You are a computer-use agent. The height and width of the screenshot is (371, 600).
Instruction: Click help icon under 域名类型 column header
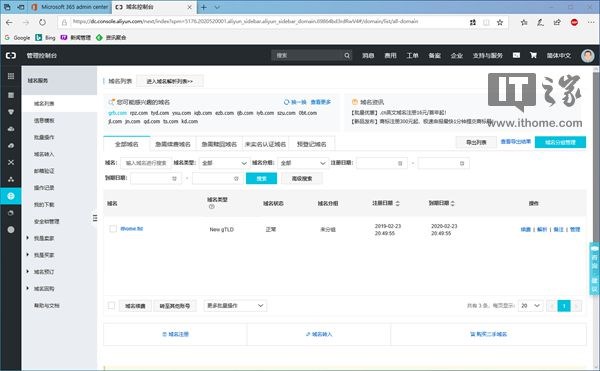[x=211, y=207]
